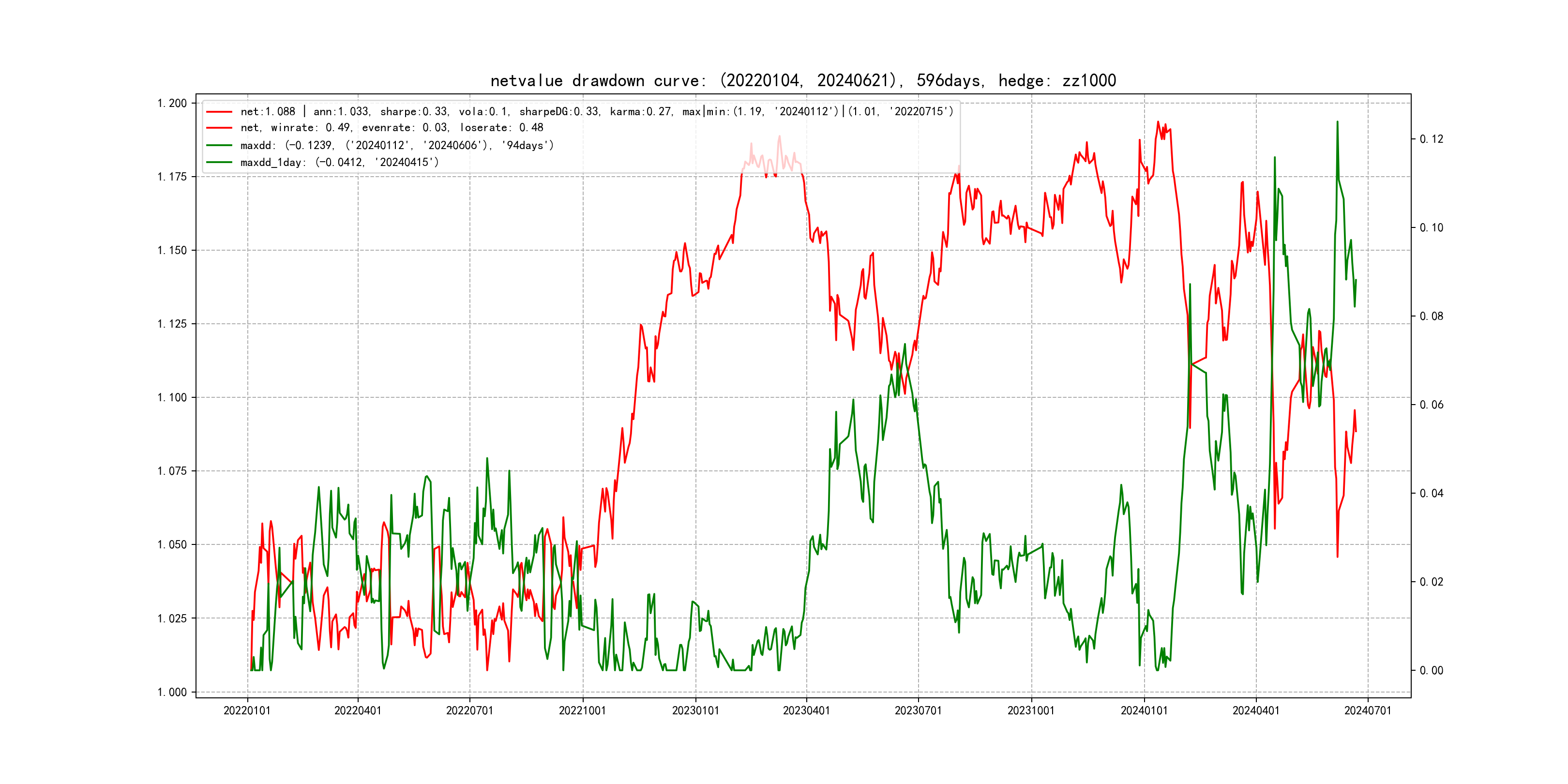Image resolution: width=1568 pixels, height=784 pixels.
Task: Click the 20231001 x-axis date label
Action: [1030, 710]
